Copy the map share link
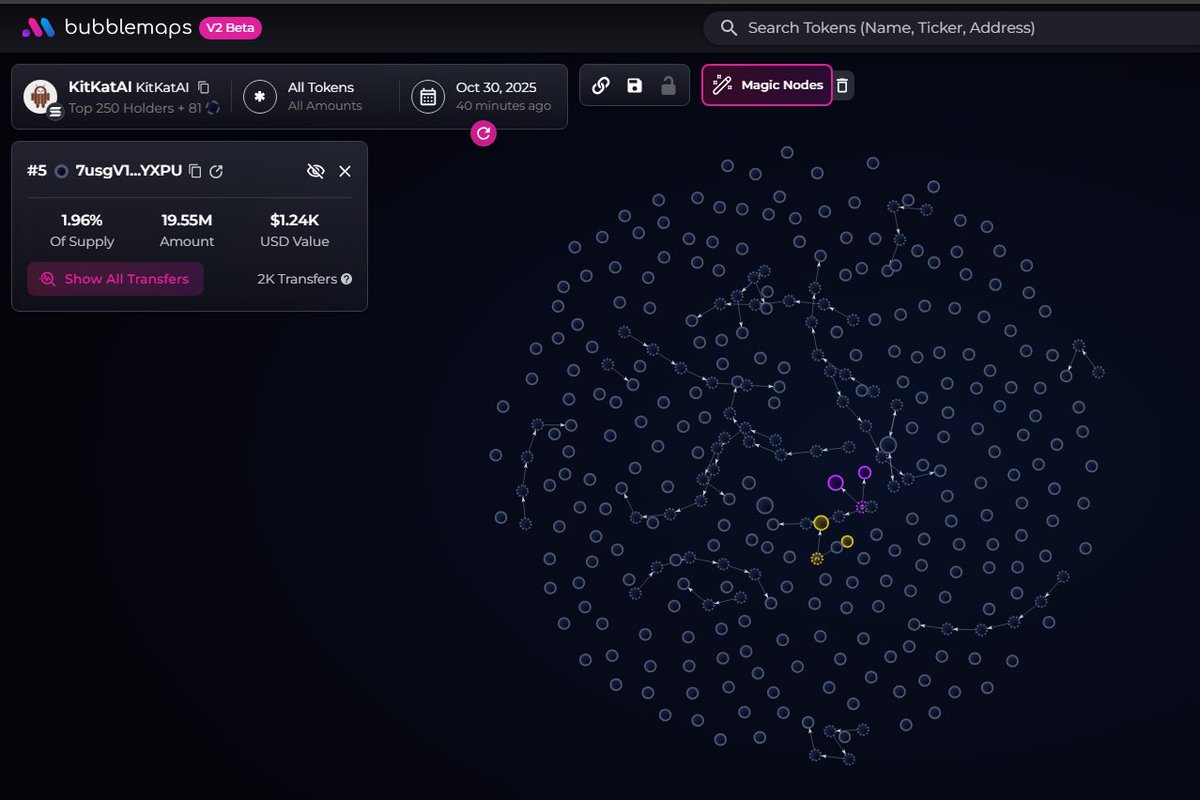1200x800 pixels. (x=601, y=86)
